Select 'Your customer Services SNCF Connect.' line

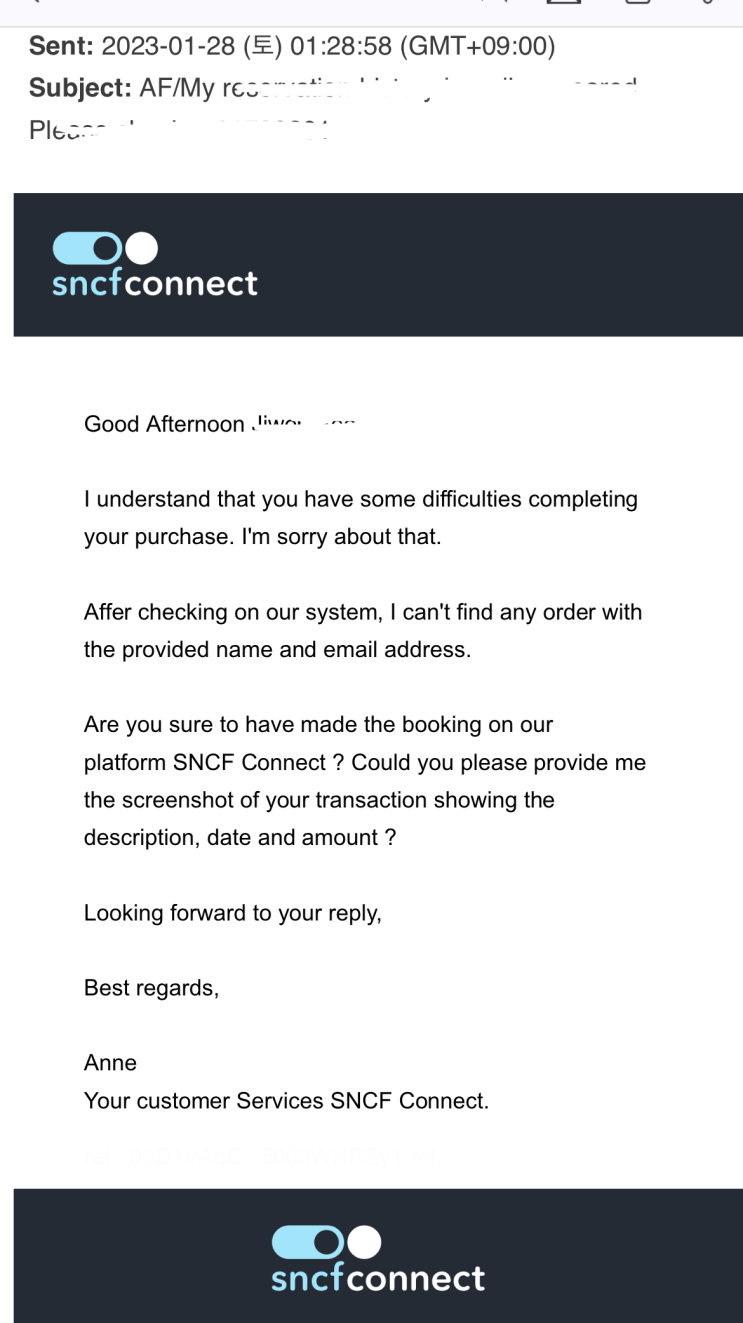pyautogui.click(x=286, y=1101)
